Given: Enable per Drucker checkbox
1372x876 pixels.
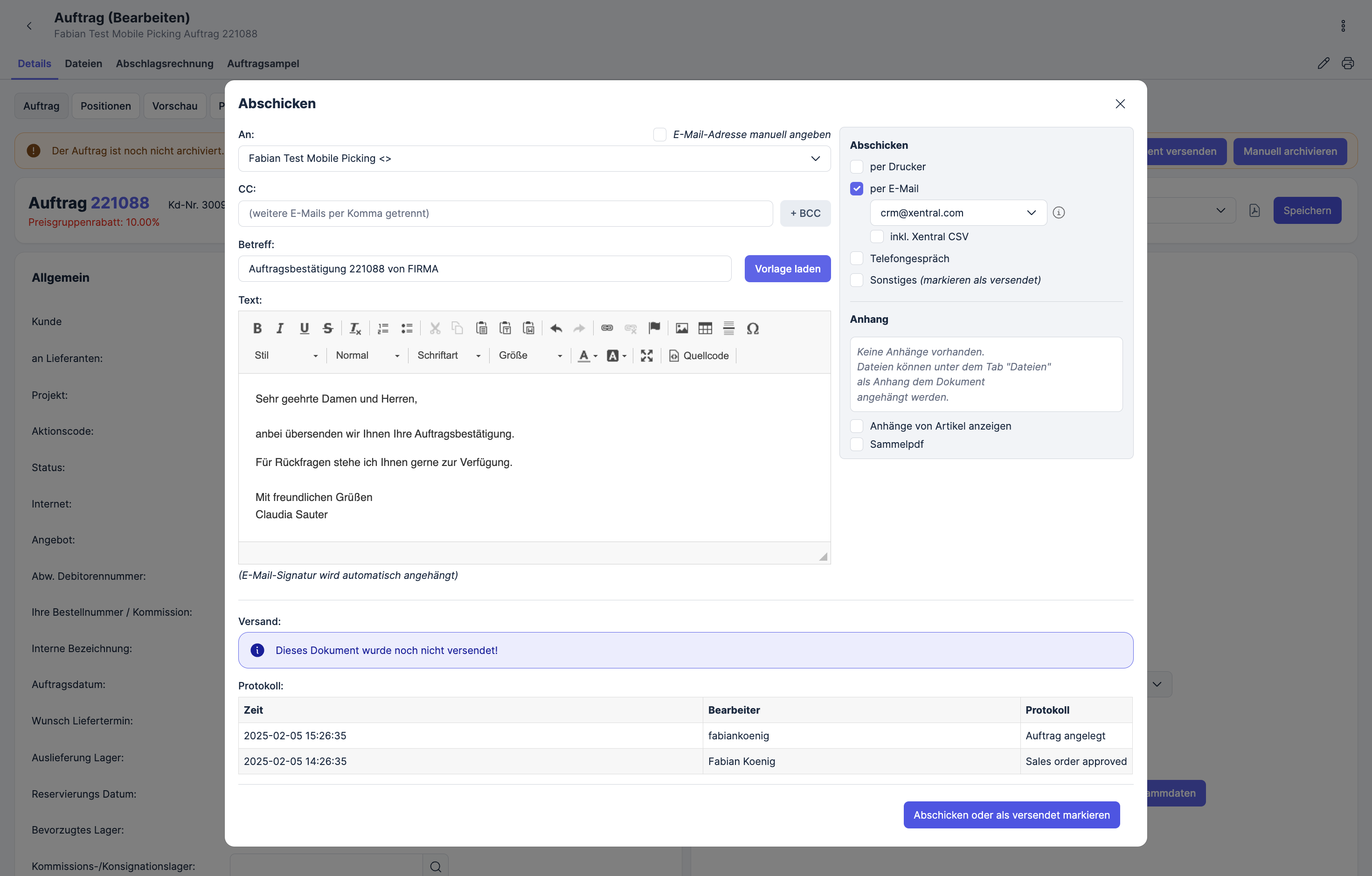Looking at the screenshot, I should tap(856, 167).
